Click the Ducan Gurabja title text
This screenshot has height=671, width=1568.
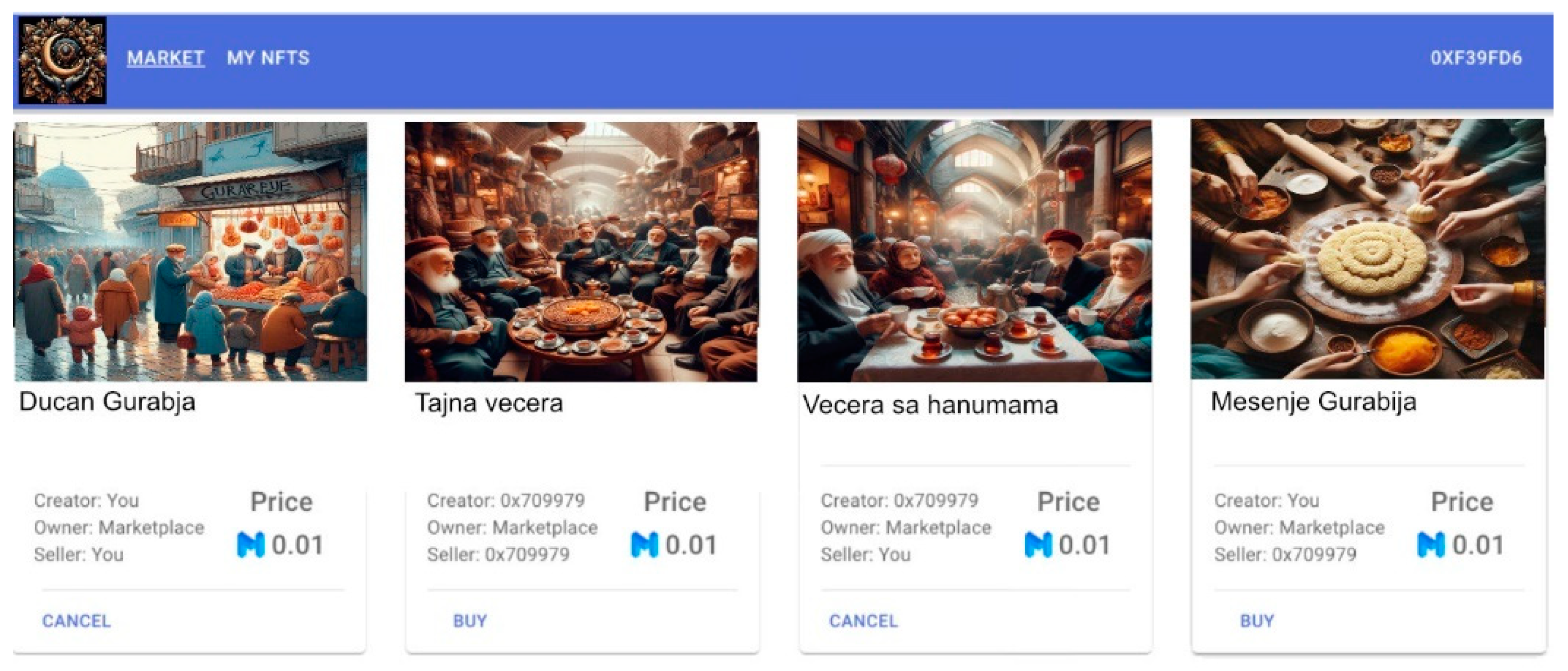(x=107, y=402)
